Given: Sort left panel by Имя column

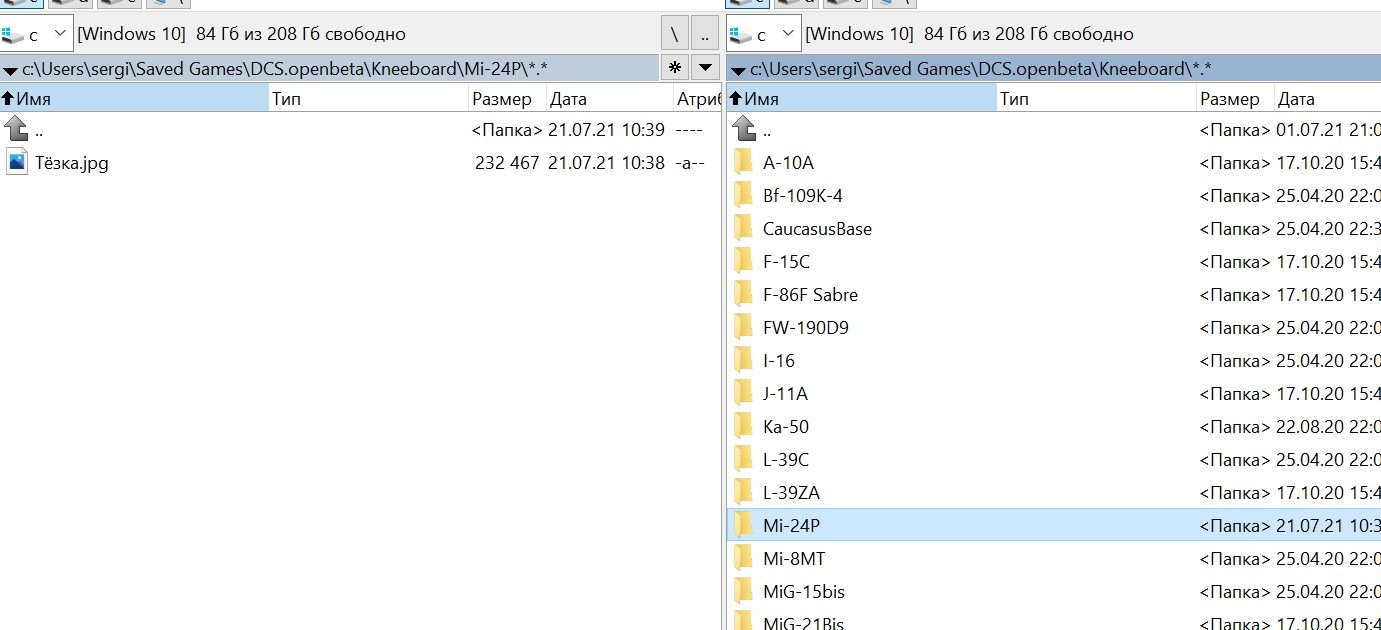Looking at the screenshot, I should [135, 98].
